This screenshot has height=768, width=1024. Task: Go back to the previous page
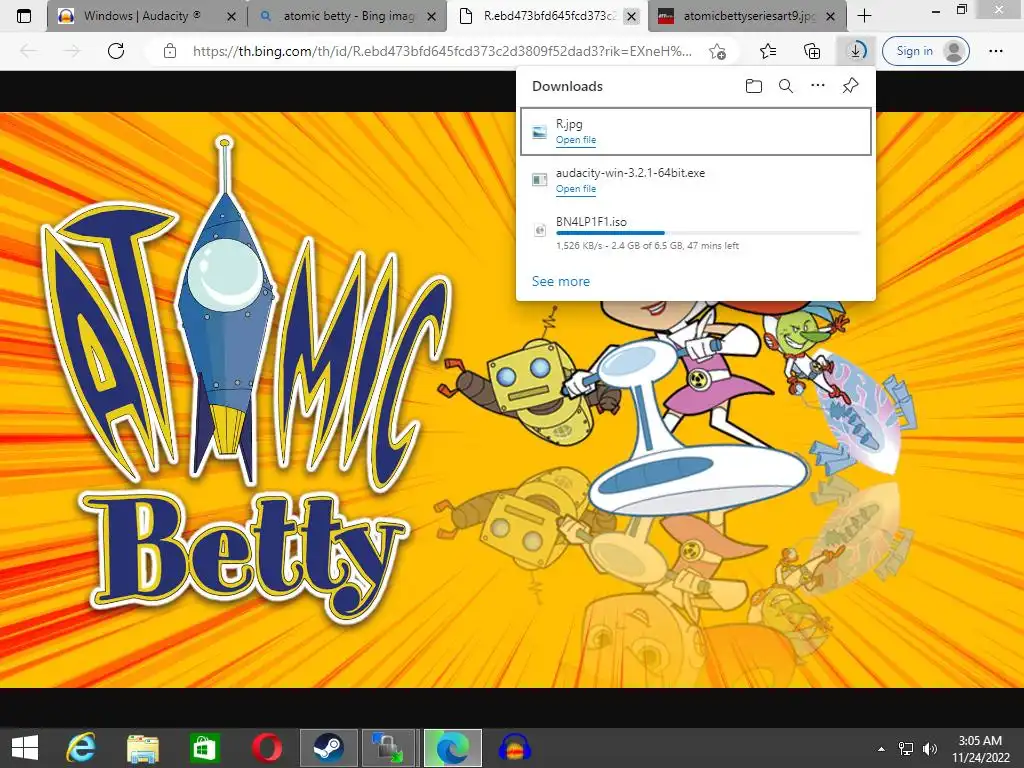point(28,51)
